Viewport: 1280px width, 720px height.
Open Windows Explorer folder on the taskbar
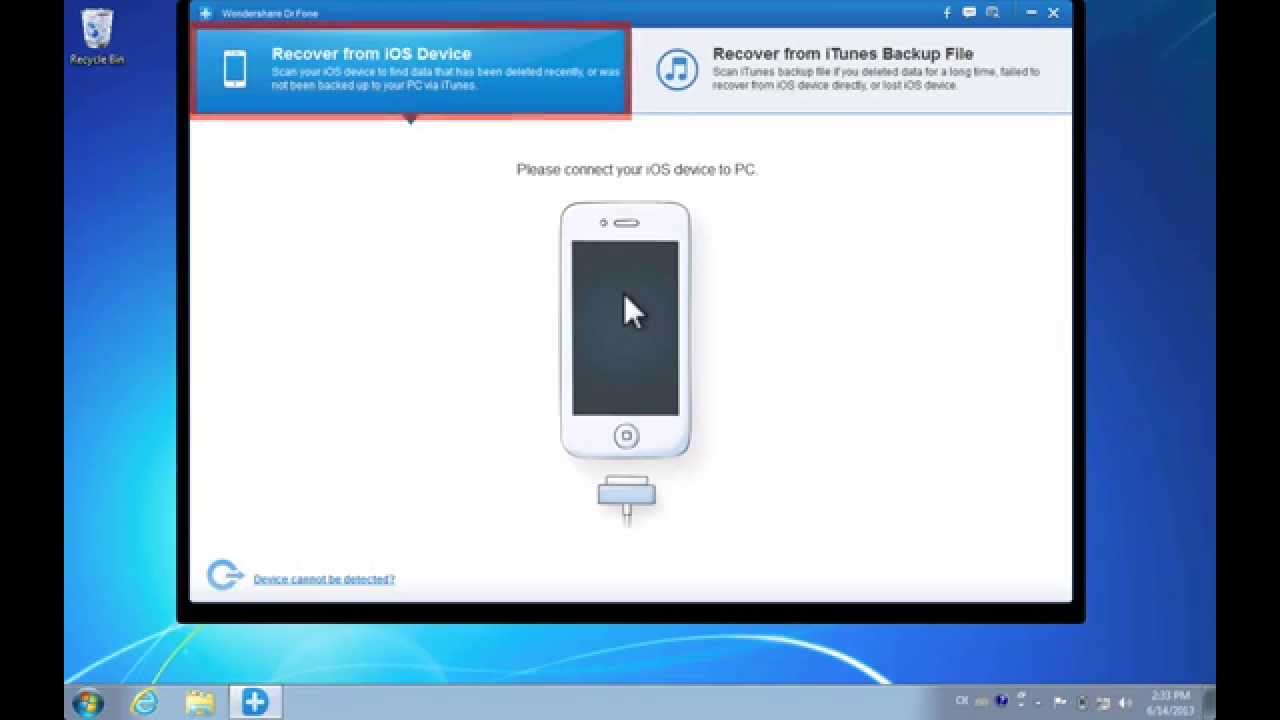[x=200, y=702]
